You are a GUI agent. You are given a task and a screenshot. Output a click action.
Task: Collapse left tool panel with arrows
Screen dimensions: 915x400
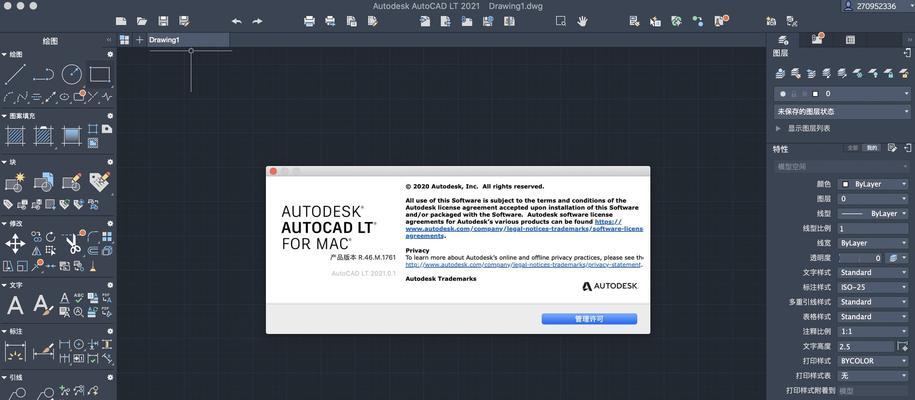point(109,40)
